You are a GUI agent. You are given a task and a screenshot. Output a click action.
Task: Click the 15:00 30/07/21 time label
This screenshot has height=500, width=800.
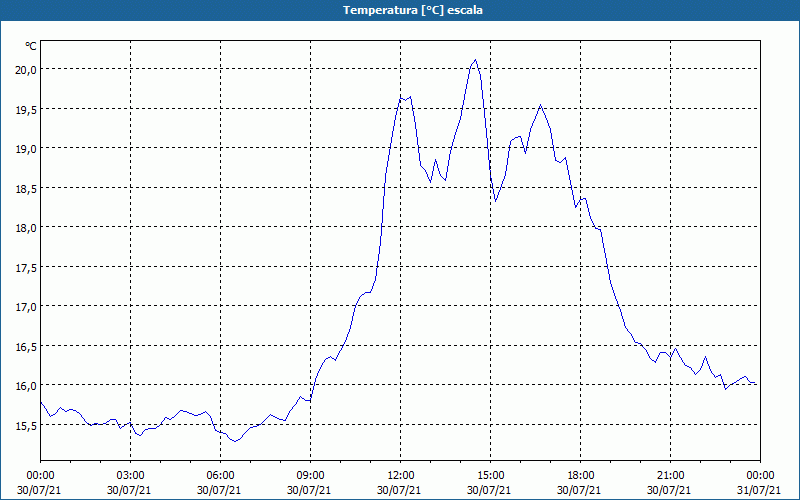coord(491,483)
